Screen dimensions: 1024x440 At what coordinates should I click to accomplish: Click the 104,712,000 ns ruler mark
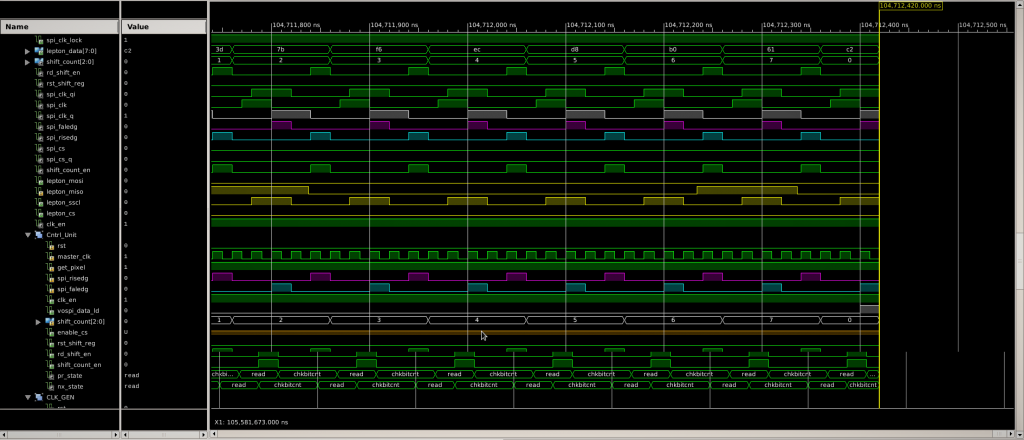[x=492, y=25]
